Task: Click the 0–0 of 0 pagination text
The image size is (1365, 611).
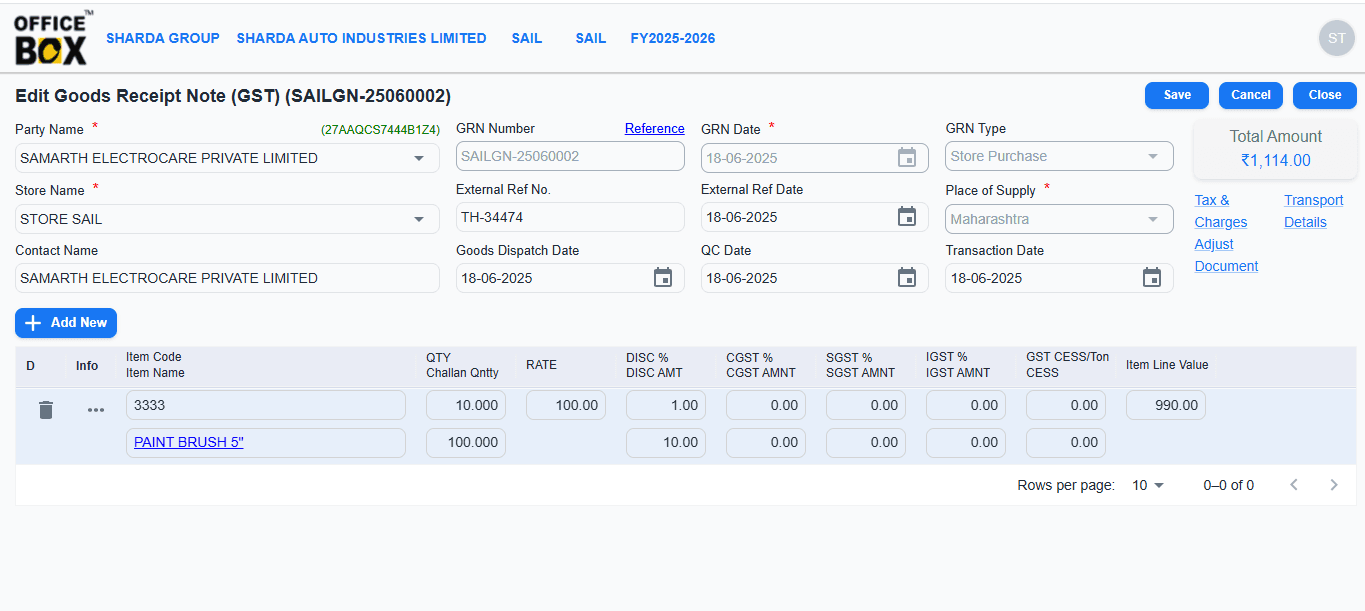Action: click(x=1229, y=485)
